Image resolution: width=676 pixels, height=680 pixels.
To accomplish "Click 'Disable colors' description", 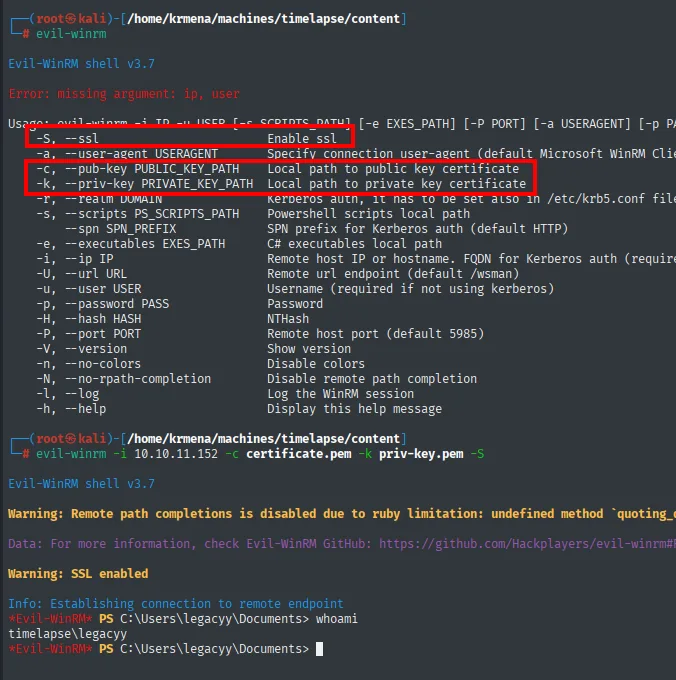I will (x=316, y=364).
